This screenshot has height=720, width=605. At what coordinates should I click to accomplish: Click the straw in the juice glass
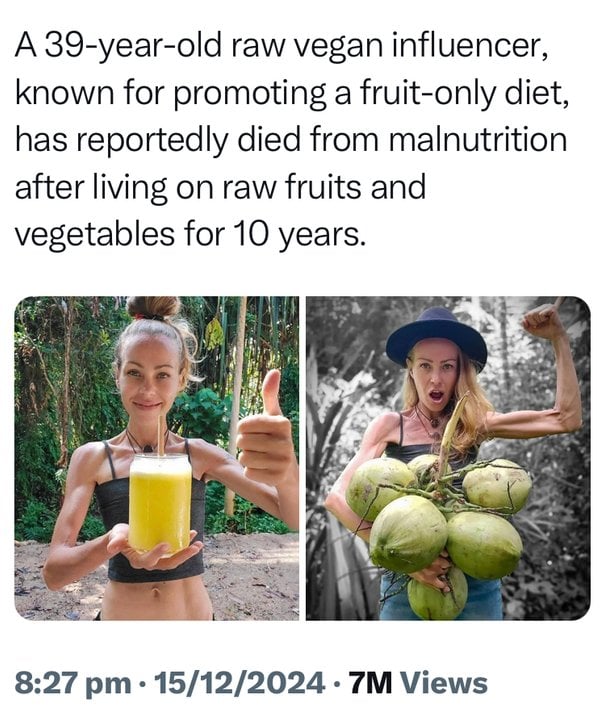click(x=161, y=435)
